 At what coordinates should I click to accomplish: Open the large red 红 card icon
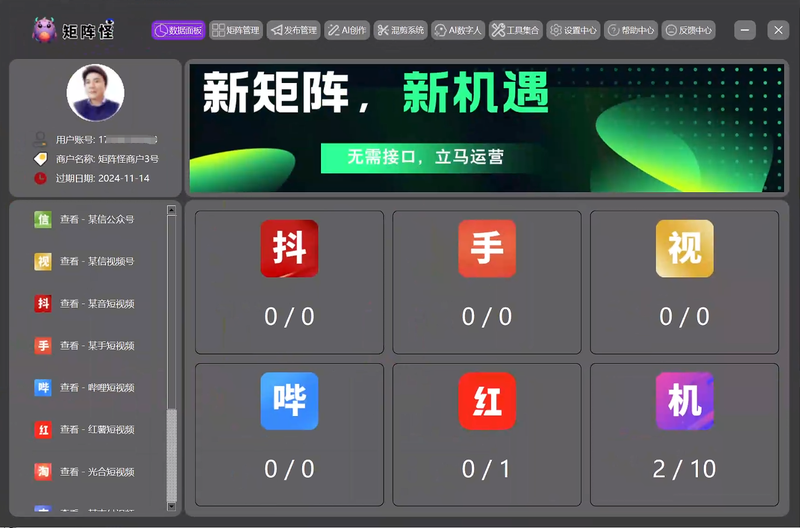click(x=487, y=401)
